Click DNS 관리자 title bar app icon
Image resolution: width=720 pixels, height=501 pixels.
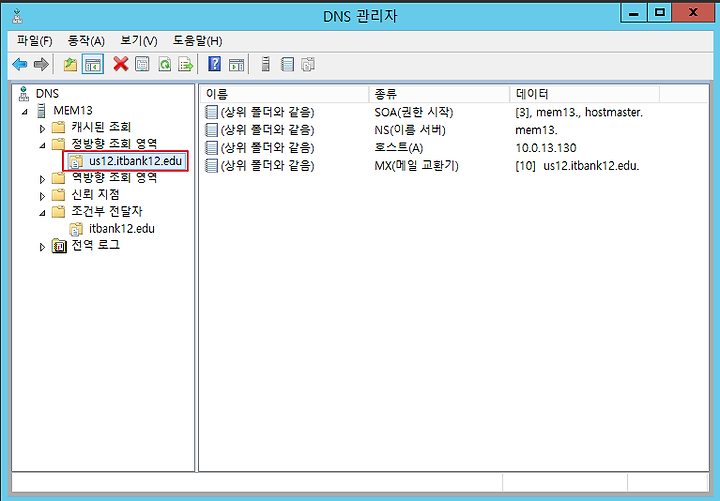tap(17, 16)
